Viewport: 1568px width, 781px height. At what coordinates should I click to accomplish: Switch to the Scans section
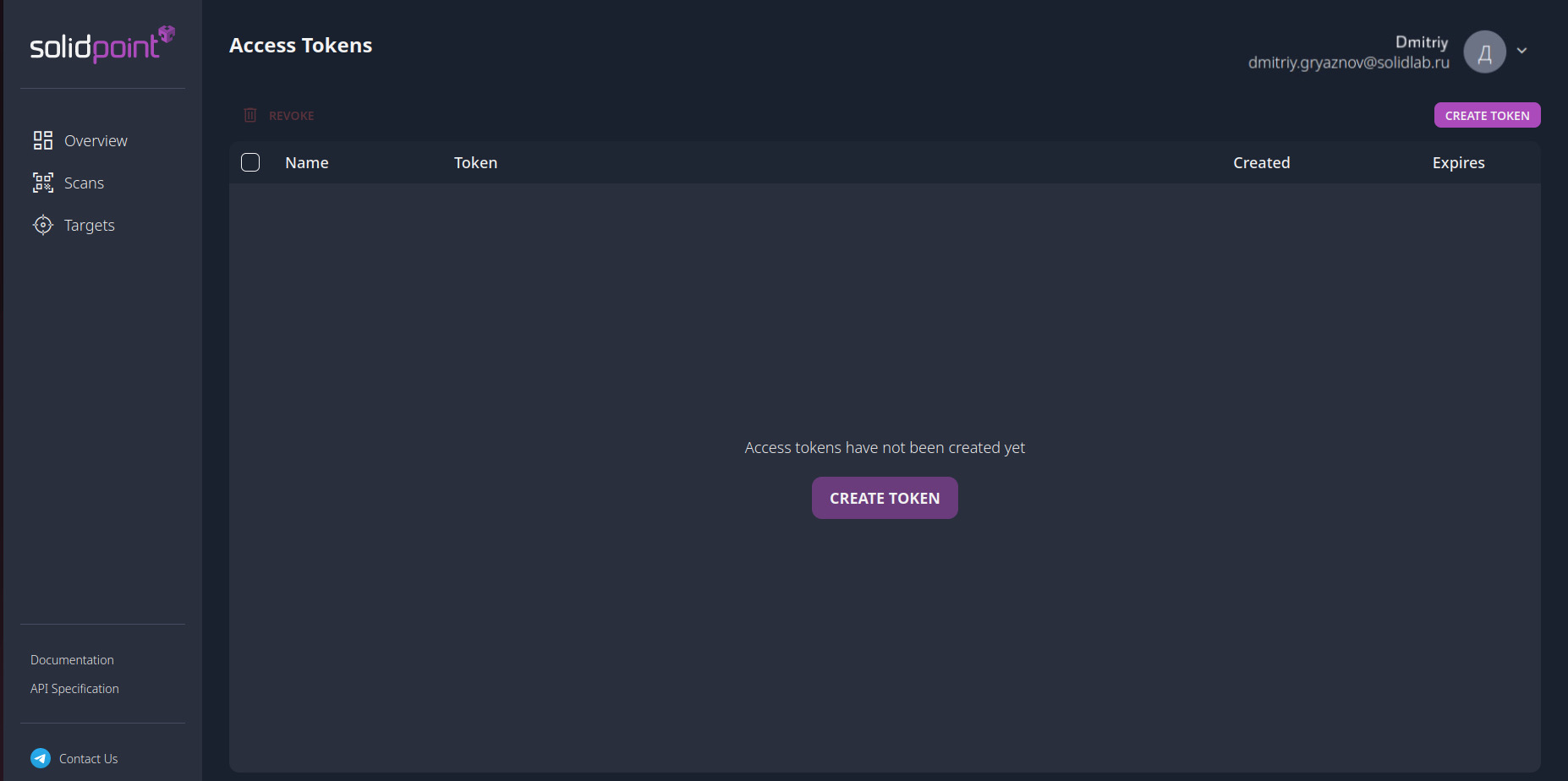tap(84, 183)
